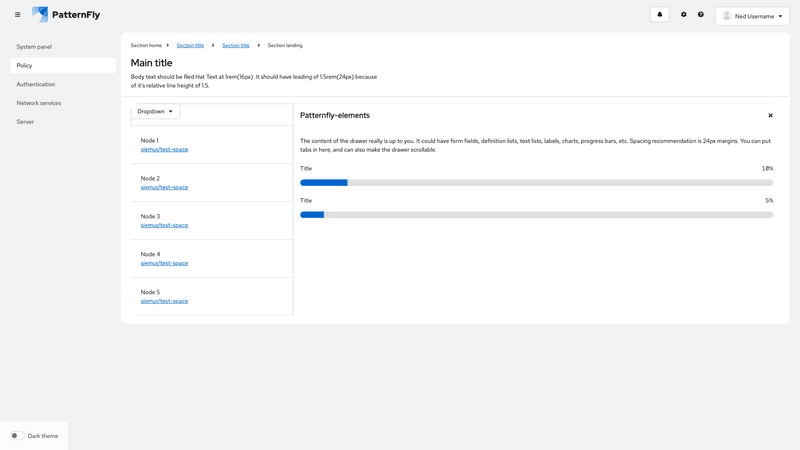Click the 10% progress bar
800x450 pixels.
click(x=536, y=183)
